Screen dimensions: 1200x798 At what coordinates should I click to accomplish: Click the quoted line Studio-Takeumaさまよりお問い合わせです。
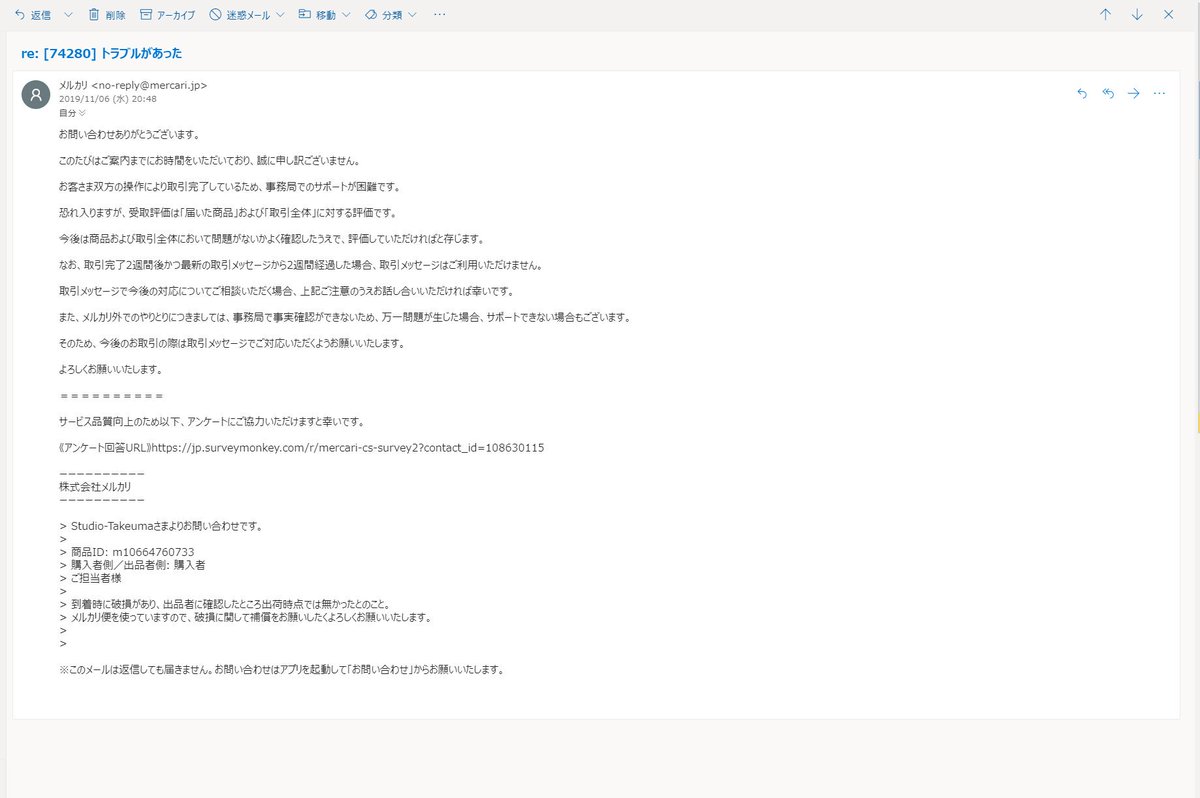click(167, 526)
